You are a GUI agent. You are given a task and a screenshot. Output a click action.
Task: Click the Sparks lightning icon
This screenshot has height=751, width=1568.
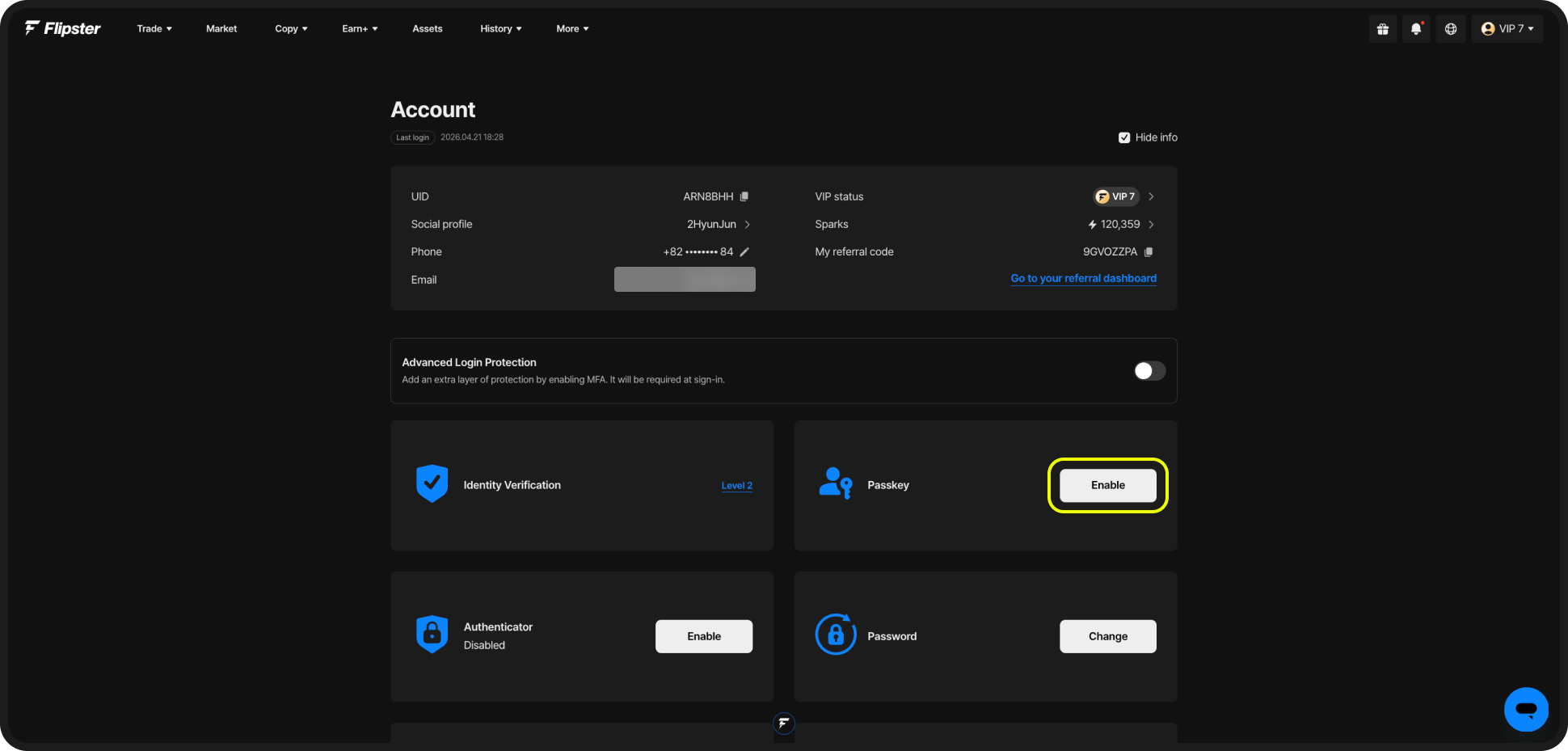pyautogui.click(x=1092, y=225)
